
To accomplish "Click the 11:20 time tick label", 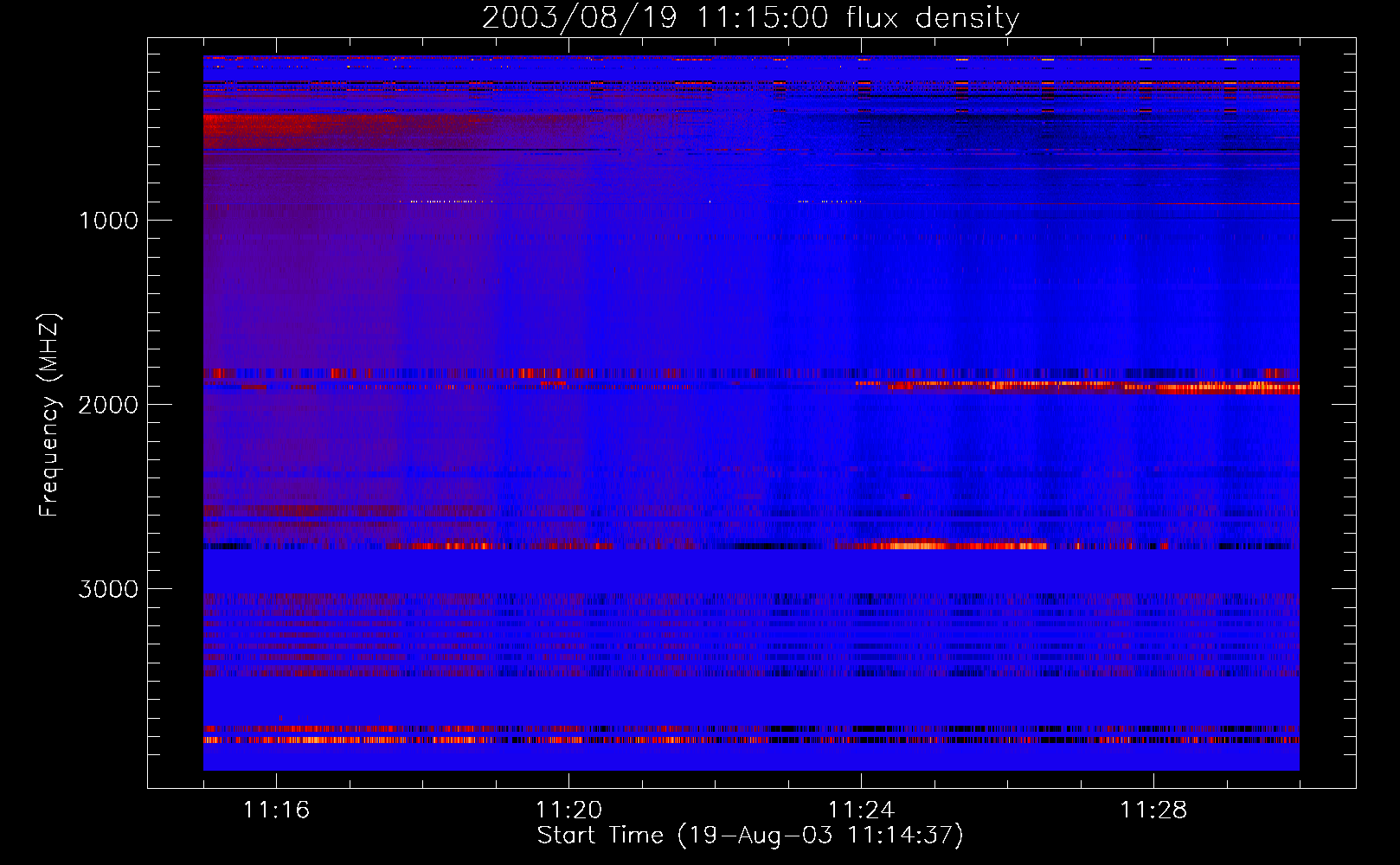I will pos(568,810).
